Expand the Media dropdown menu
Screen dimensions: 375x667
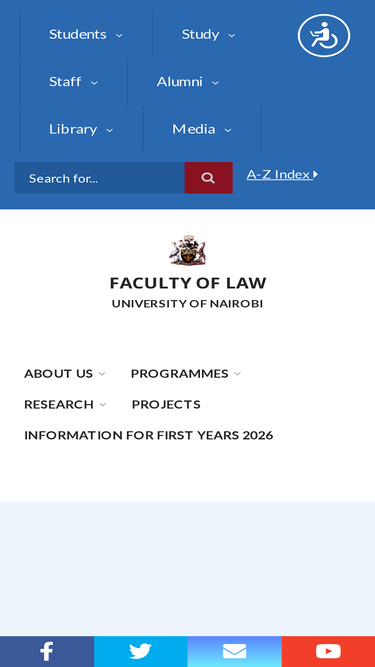pos(202,129)
